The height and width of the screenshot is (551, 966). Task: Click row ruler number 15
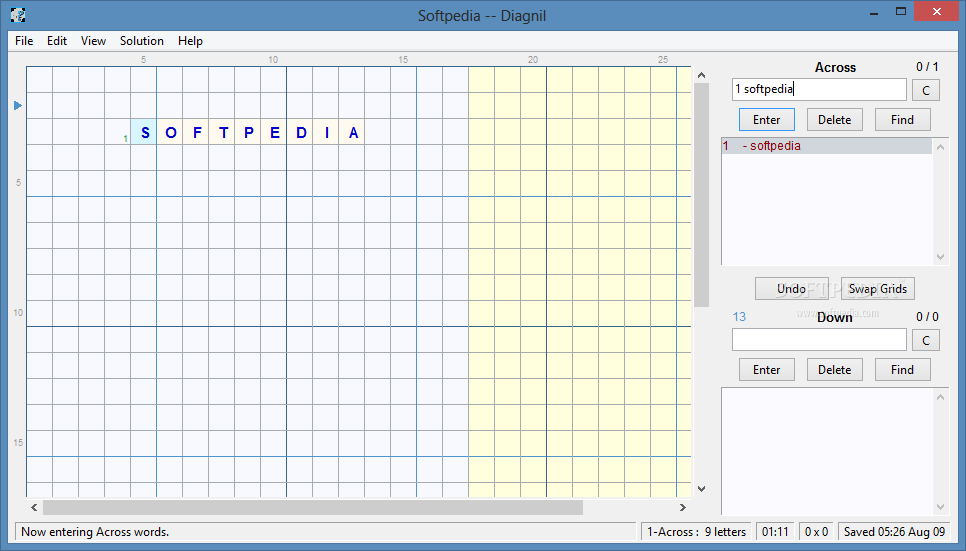pos(18,443)
